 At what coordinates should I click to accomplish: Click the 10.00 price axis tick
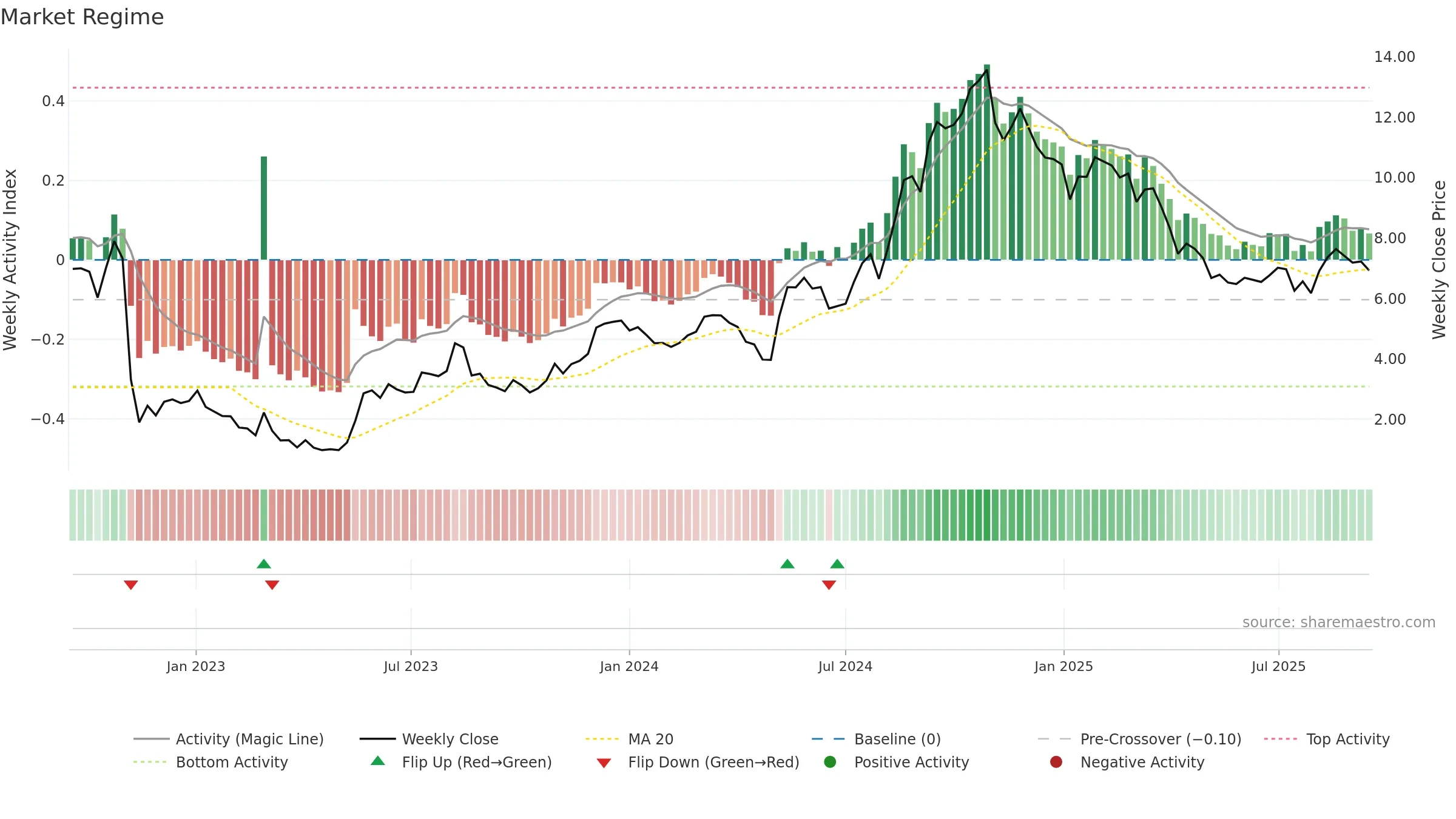tap(1394, 178)
